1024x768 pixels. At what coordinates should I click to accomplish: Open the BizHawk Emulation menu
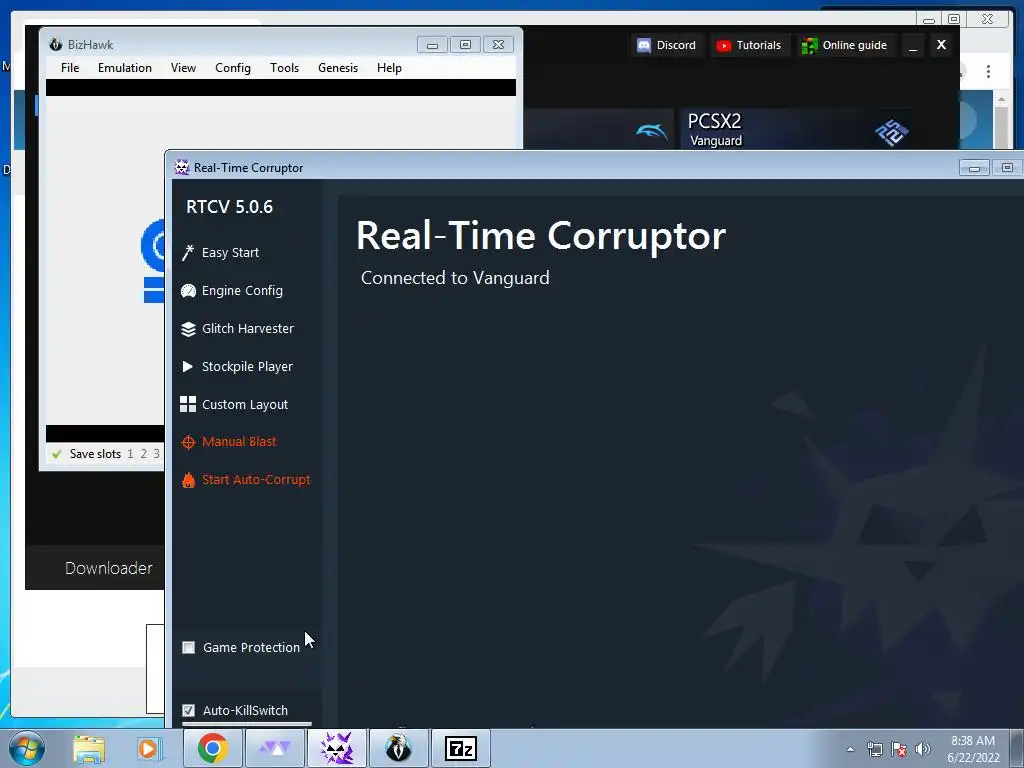[125, 68]
